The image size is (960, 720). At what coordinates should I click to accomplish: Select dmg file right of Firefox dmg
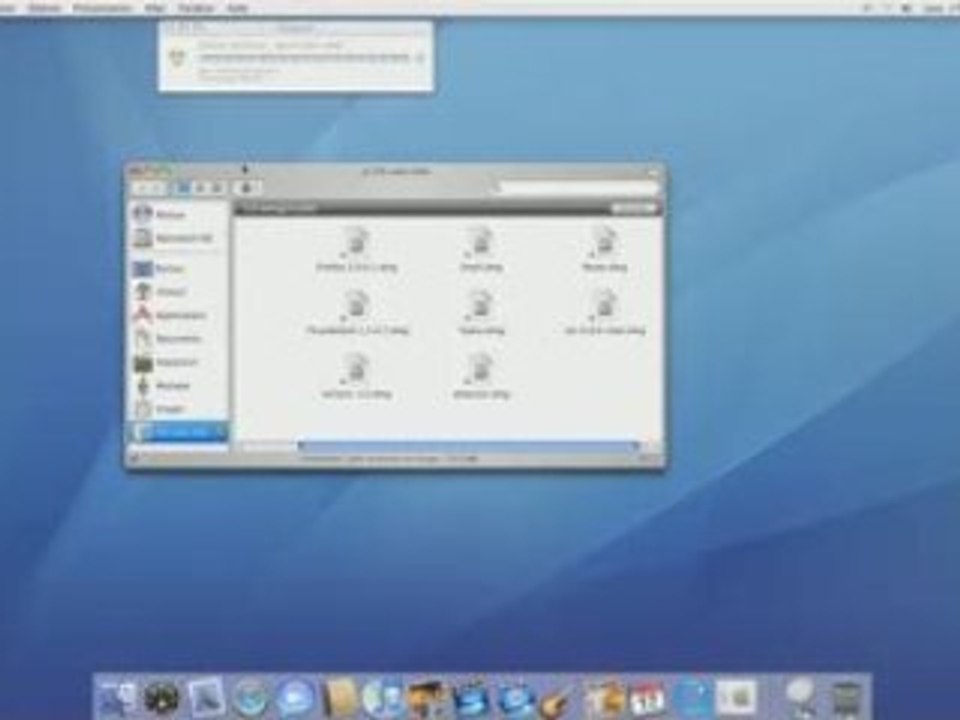(x=481, y=249)
